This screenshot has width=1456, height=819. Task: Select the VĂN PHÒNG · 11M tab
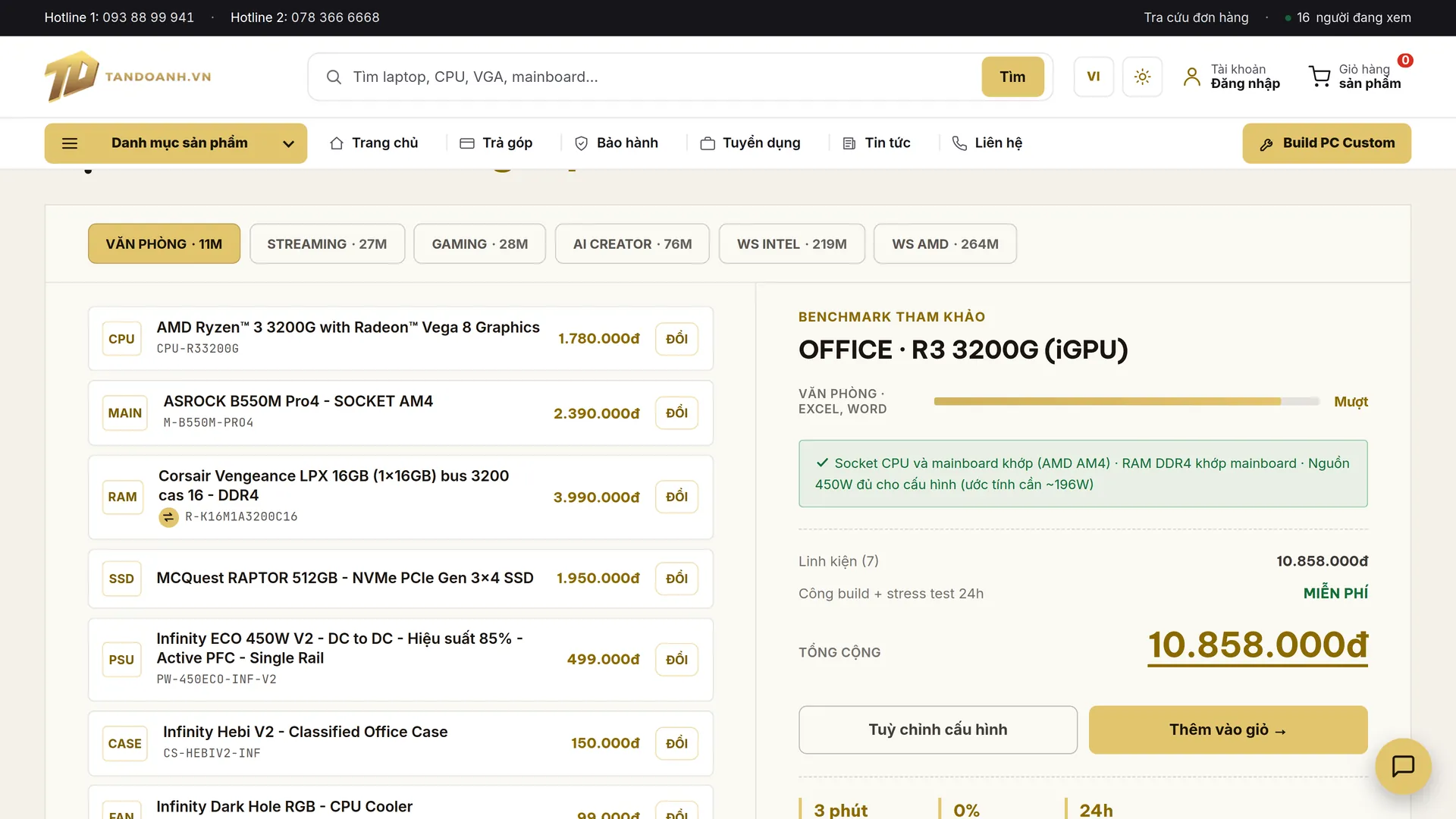[164, 244]
